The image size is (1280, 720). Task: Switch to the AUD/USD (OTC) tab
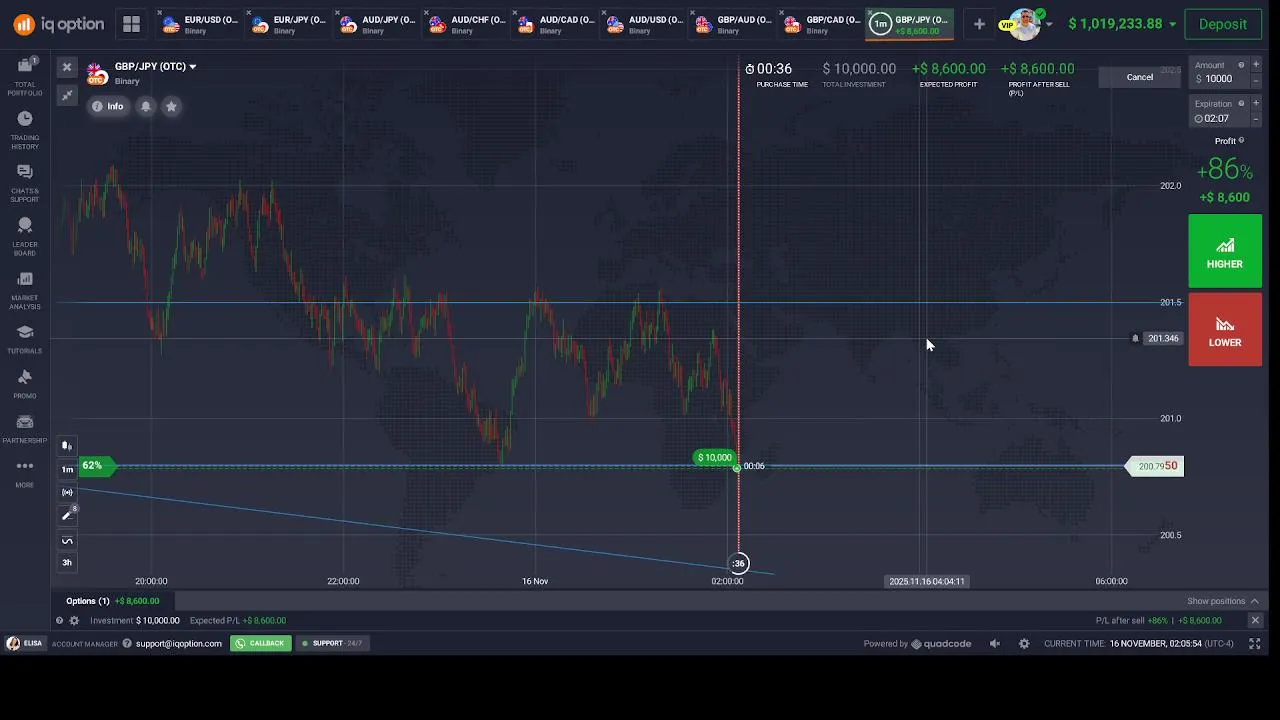click(644, 24)
